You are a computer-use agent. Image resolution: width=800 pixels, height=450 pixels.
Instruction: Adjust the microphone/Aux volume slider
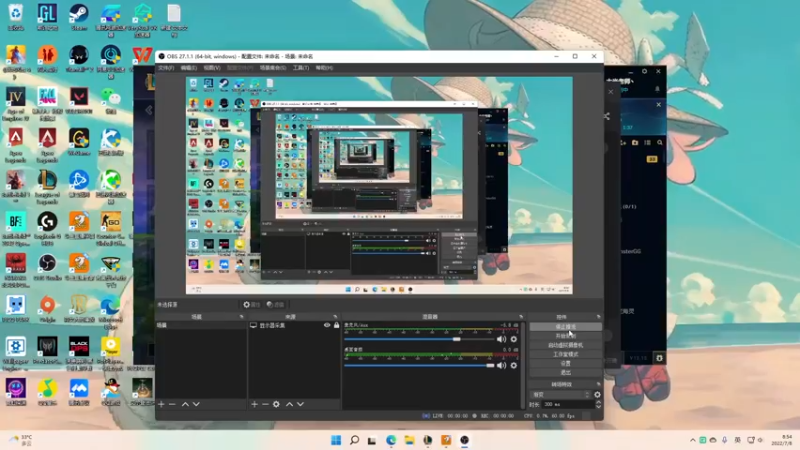coord(419,339)
